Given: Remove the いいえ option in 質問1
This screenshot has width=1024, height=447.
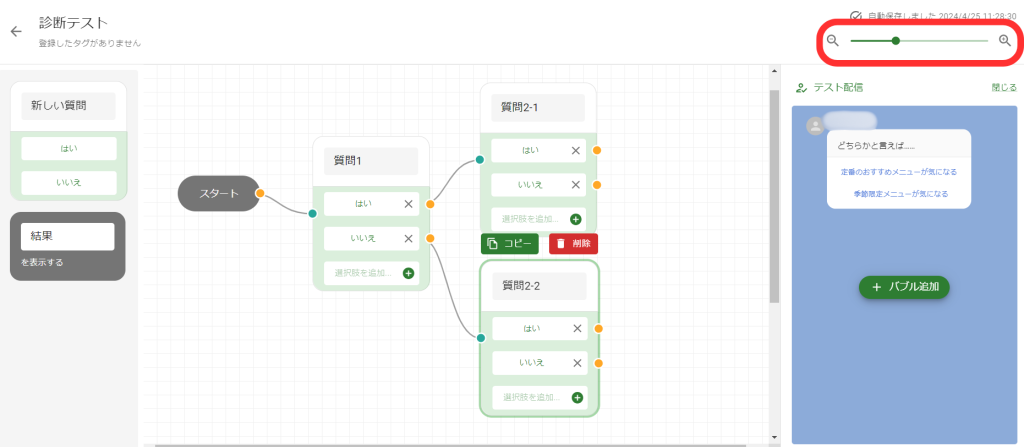Looking at the screenshot, I should tap(408, 238).
